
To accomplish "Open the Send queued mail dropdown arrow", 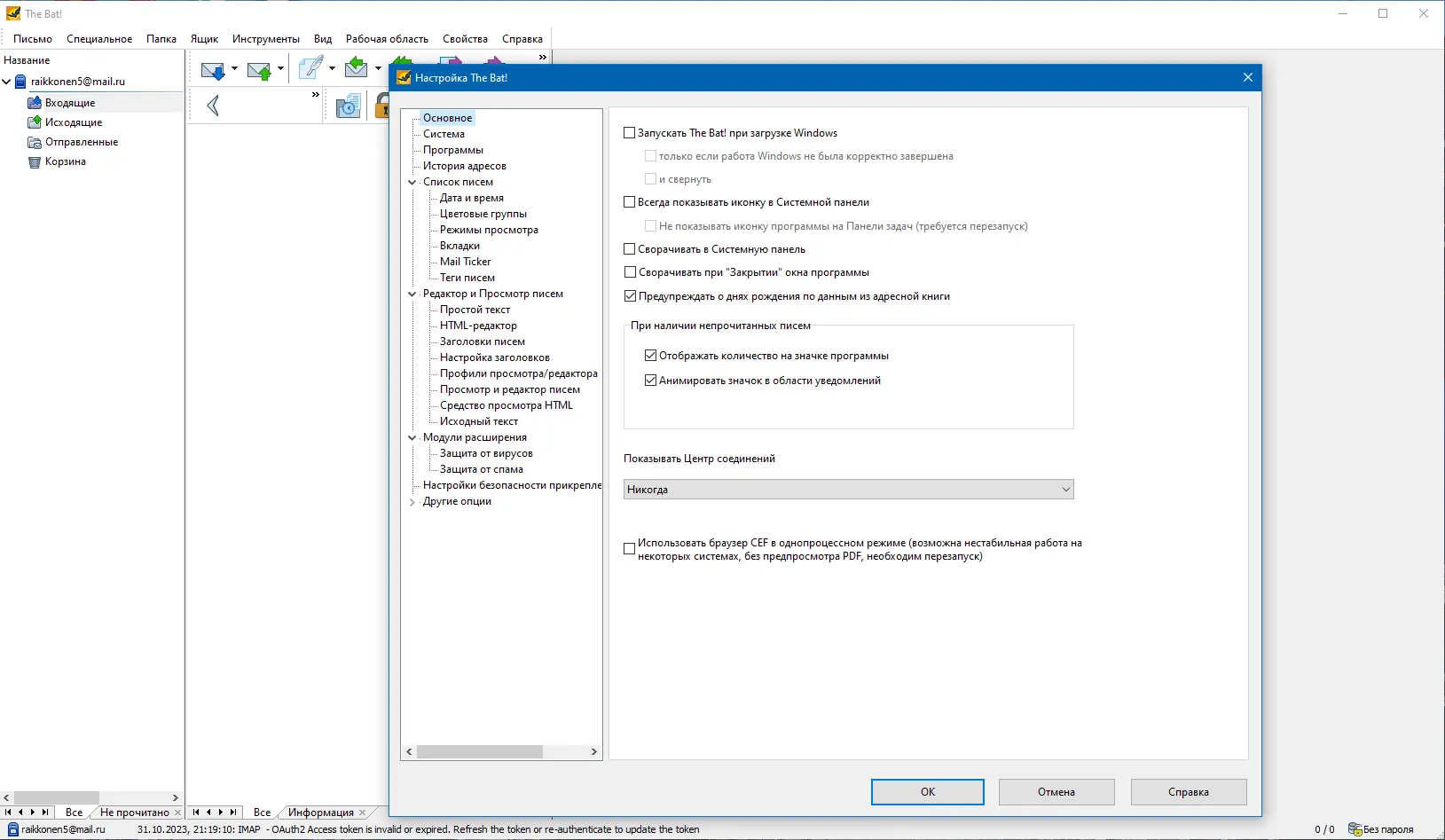I will tap(280, 69).
